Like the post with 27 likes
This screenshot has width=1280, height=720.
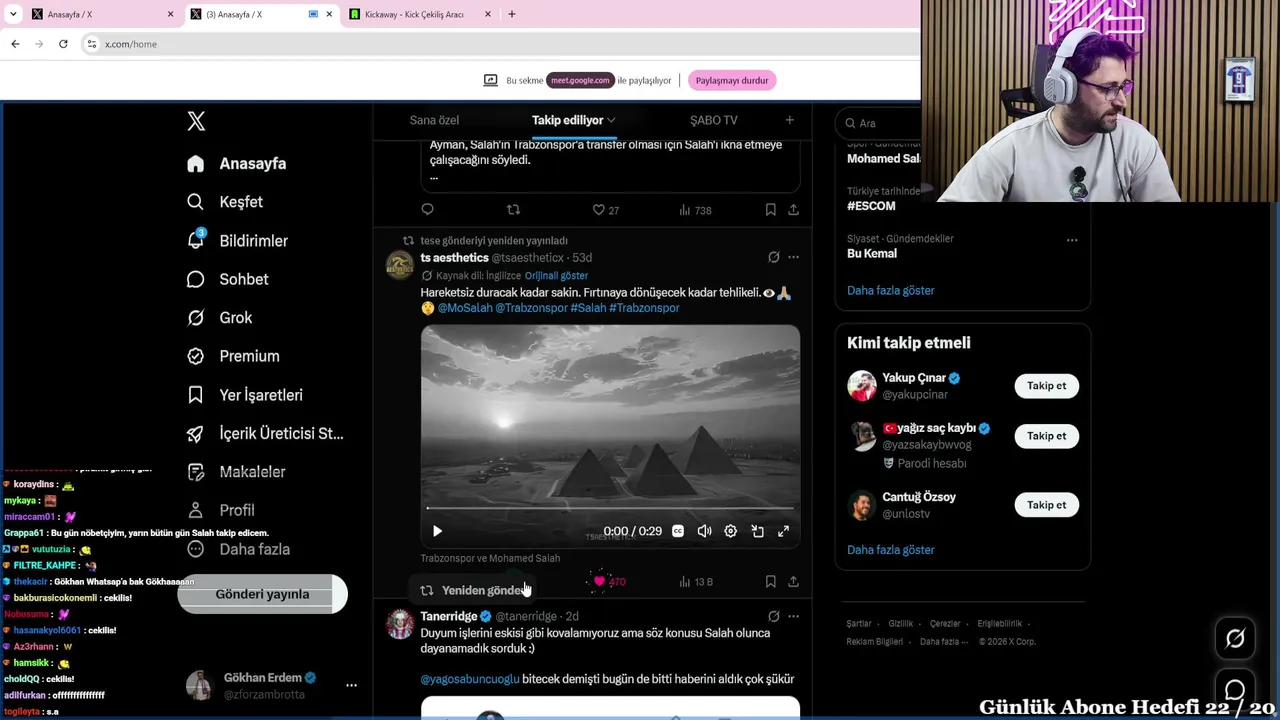pyautogui.click(x=606, y=210)
